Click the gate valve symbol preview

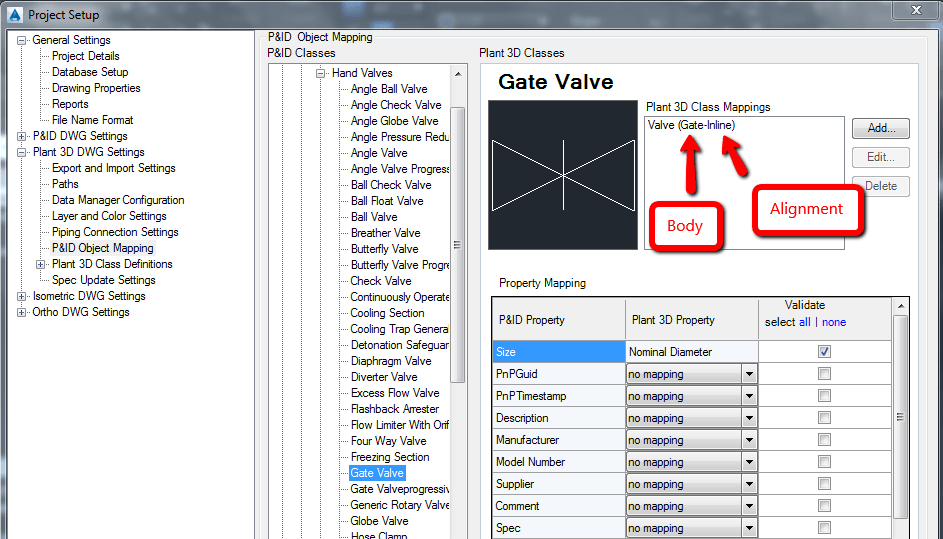[x=563, y=174]
